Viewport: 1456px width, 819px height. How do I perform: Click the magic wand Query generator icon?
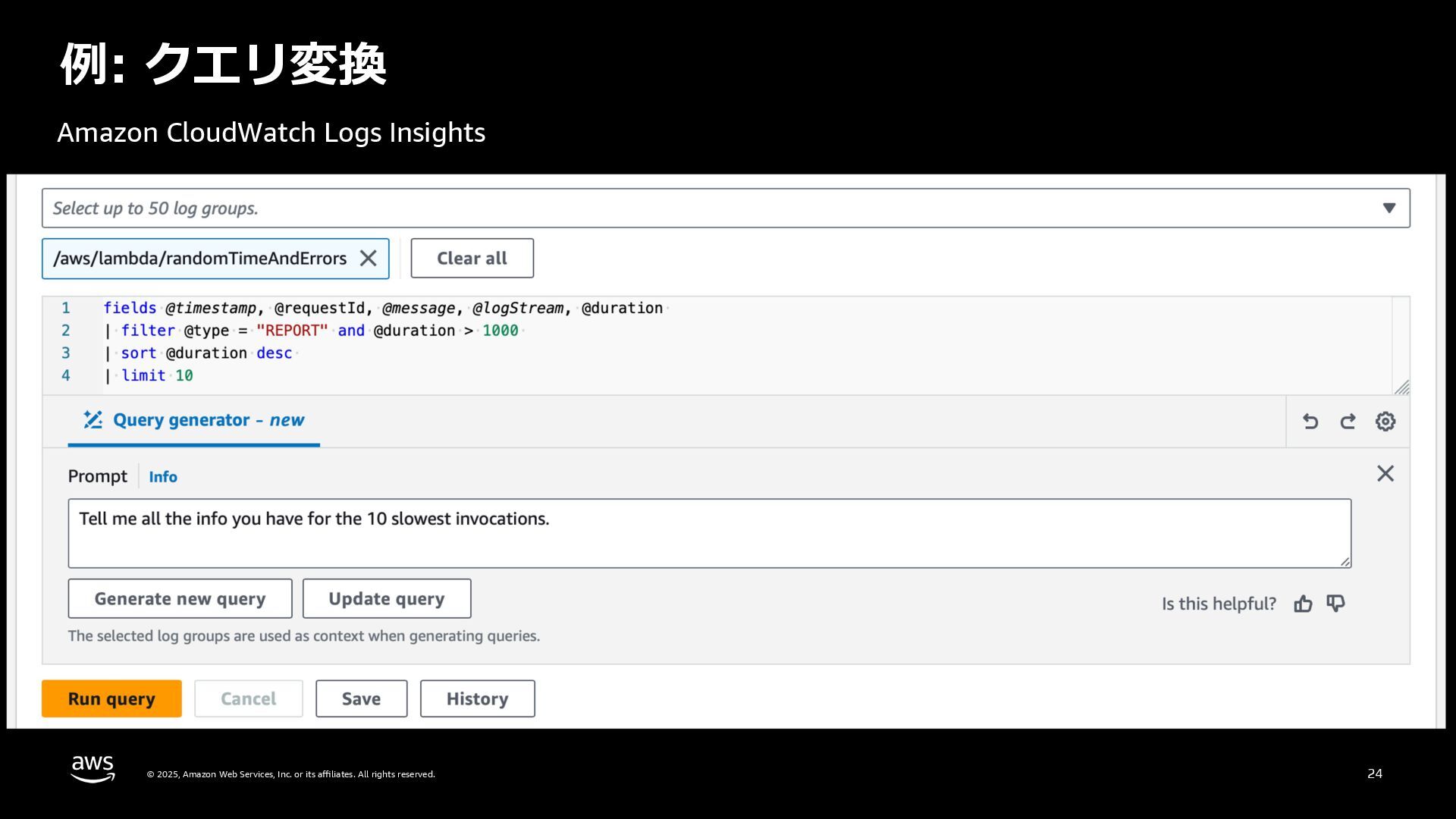[x=93, y=420]
